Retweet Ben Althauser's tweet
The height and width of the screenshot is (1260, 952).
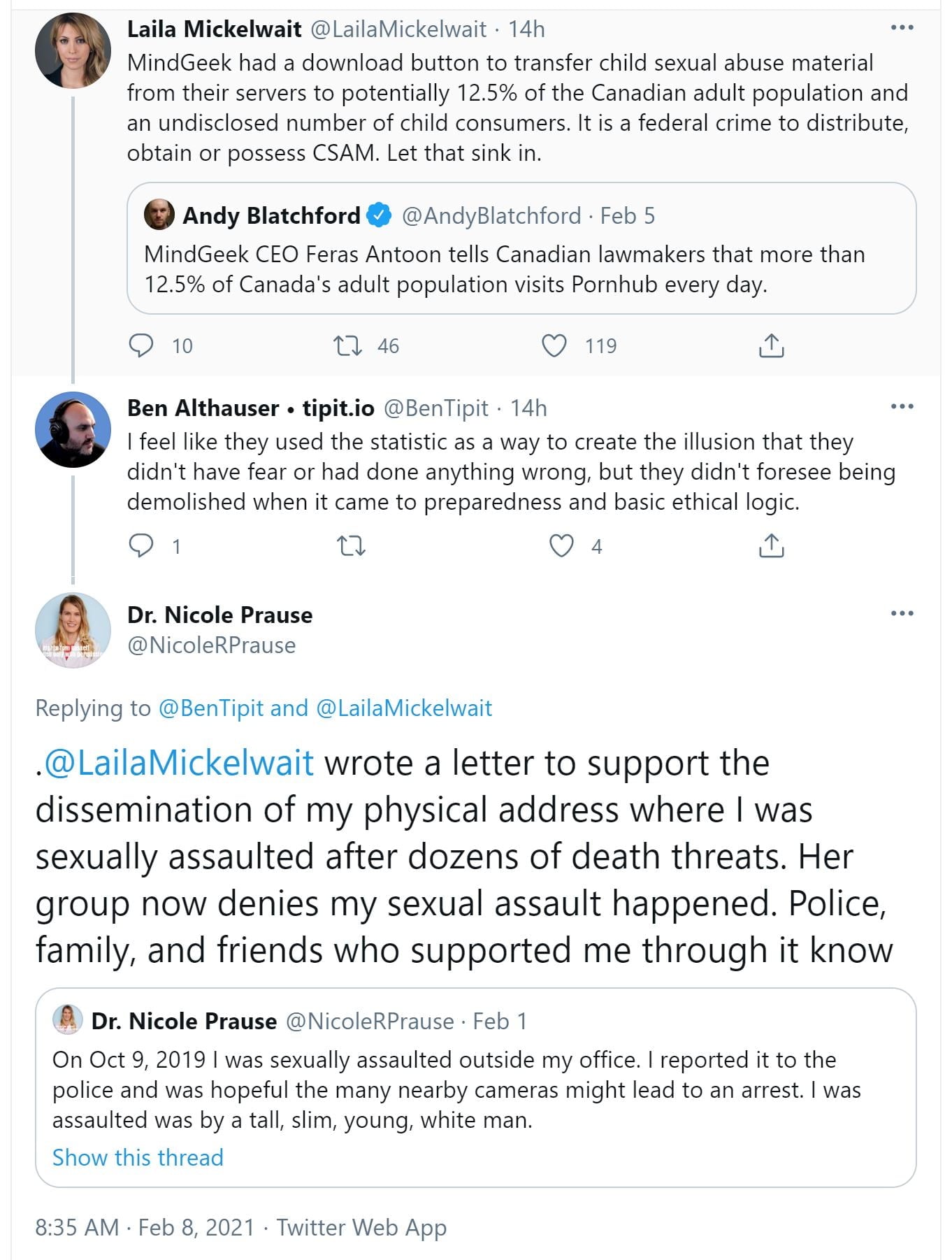pyautogui.click(x=351, y=545)
